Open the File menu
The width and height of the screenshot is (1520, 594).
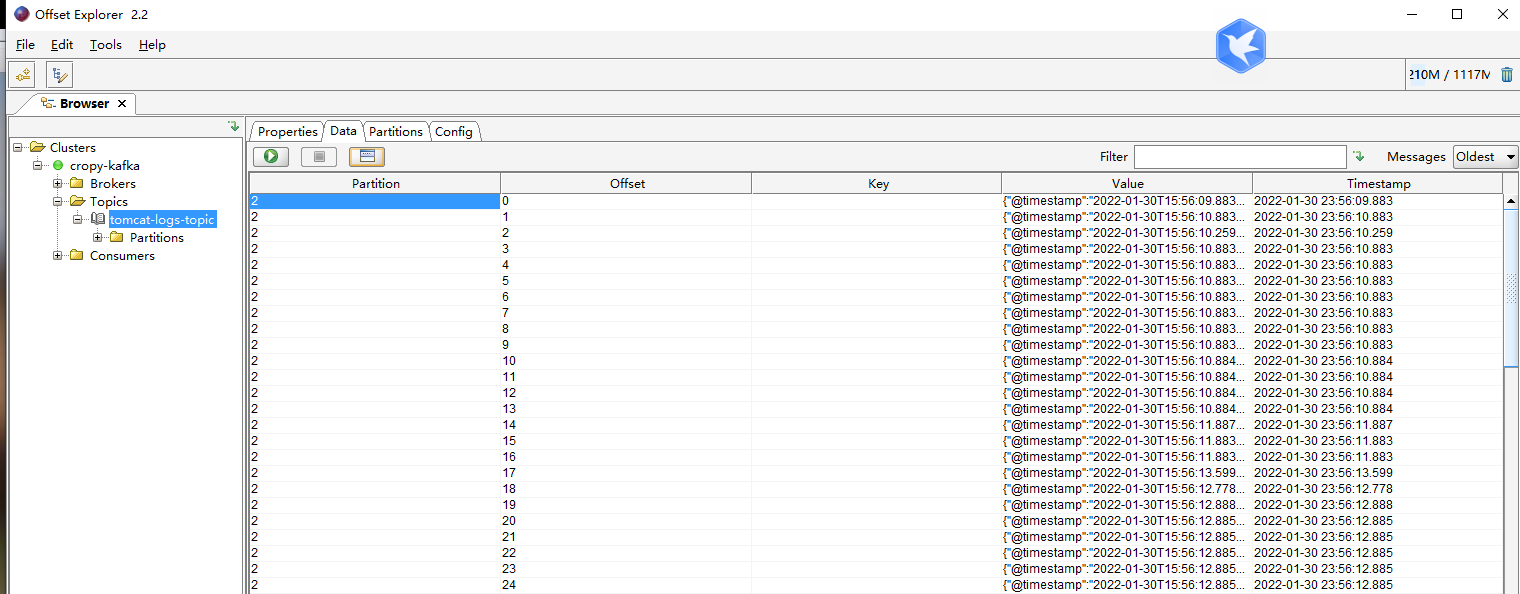25,45
